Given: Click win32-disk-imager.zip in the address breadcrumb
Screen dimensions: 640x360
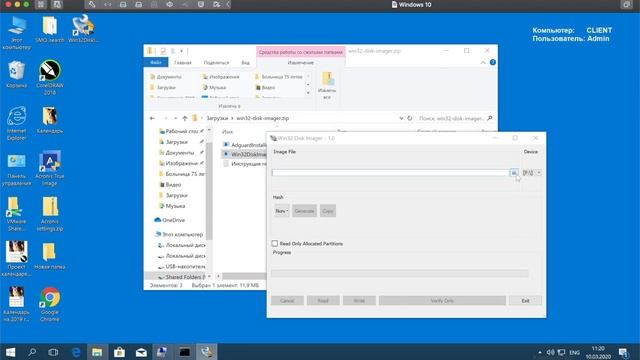Looking at the screenshot, I should point(262,118).
